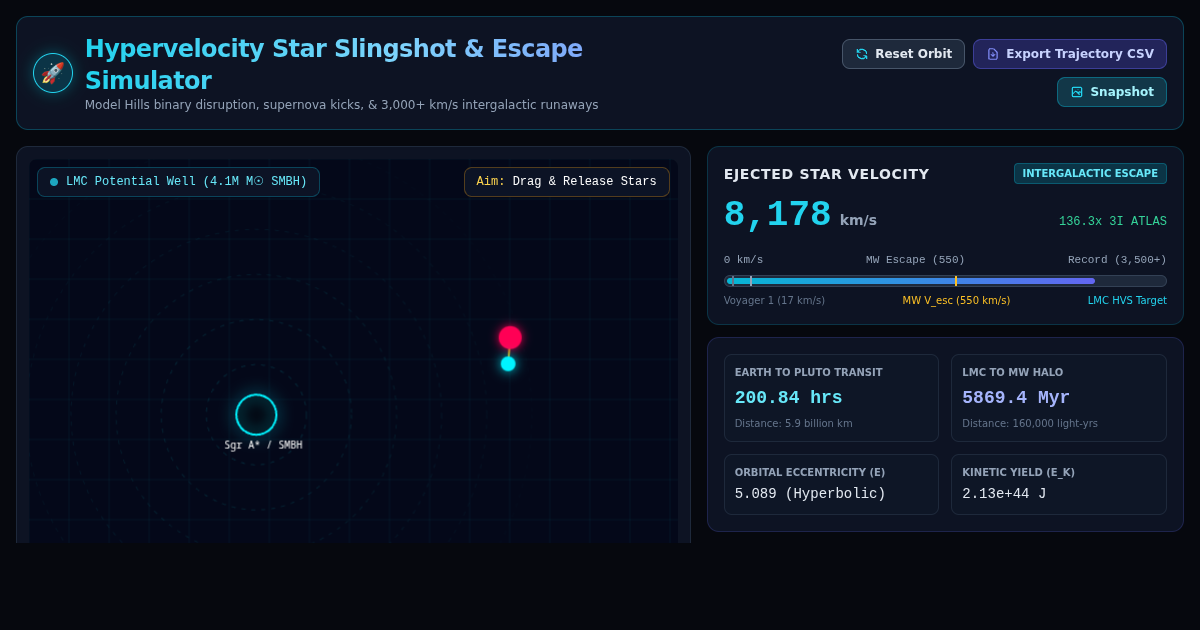Click the Distance: 160,000 light-yrs text
This screenshot has height=630, width=1200.
pos(1030,424)
